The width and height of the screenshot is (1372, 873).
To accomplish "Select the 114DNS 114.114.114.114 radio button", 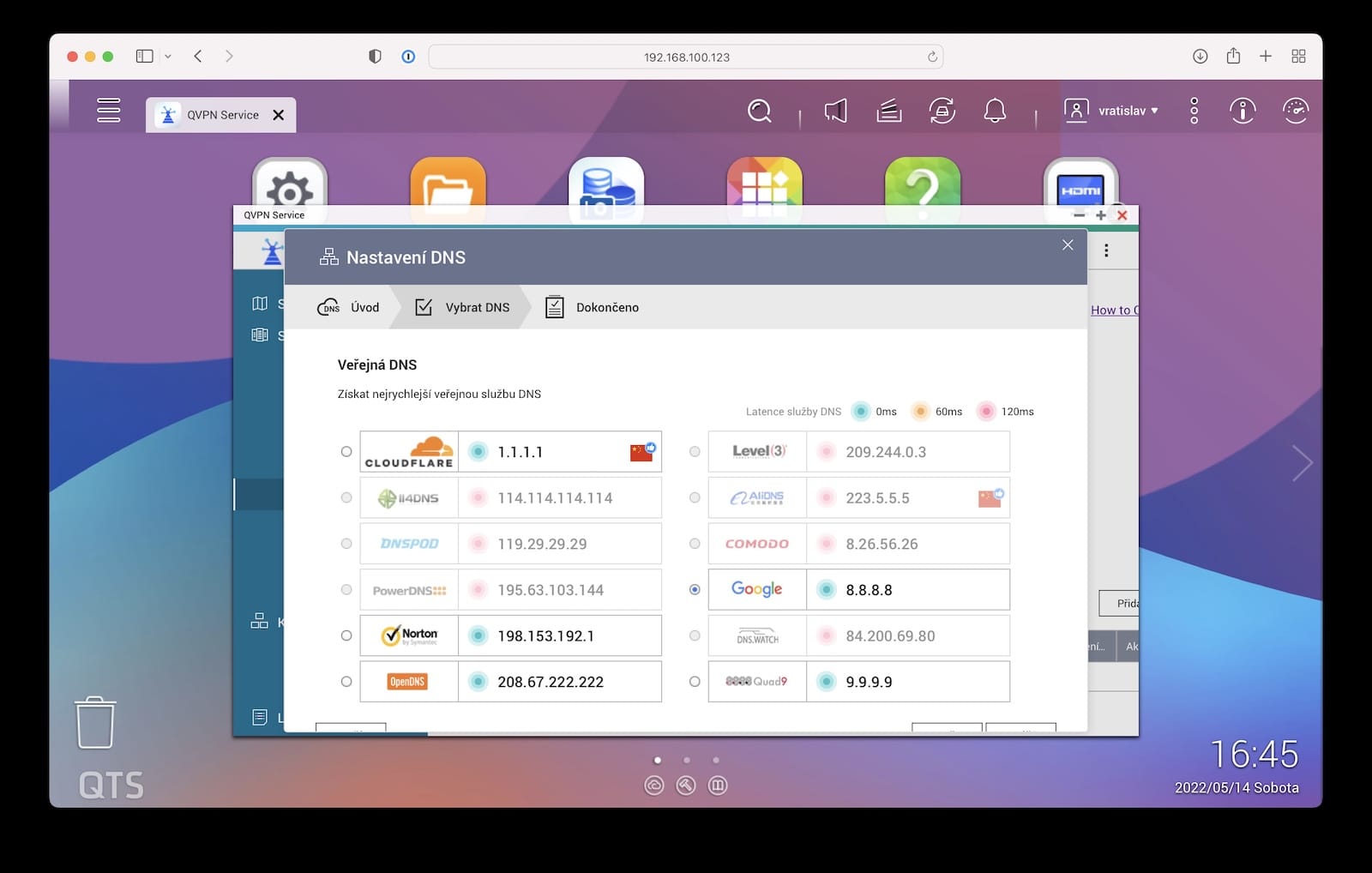I will tap(346, 497).
